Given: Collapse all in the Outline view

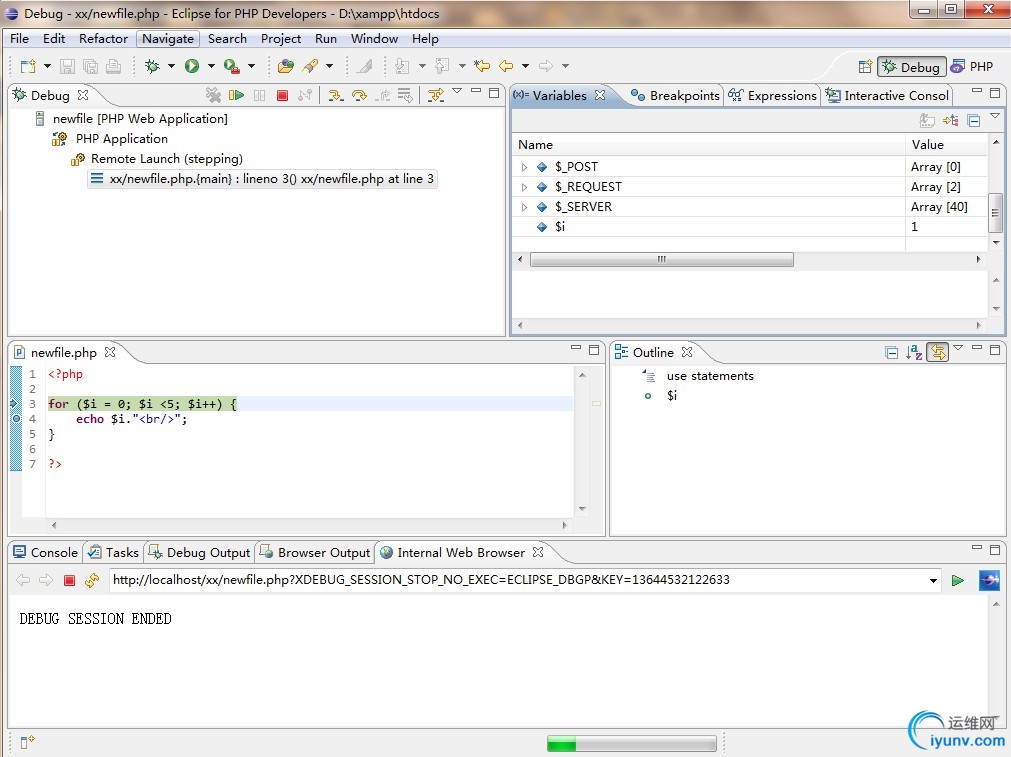Looking at the screenshot, I should coord(892,353).
